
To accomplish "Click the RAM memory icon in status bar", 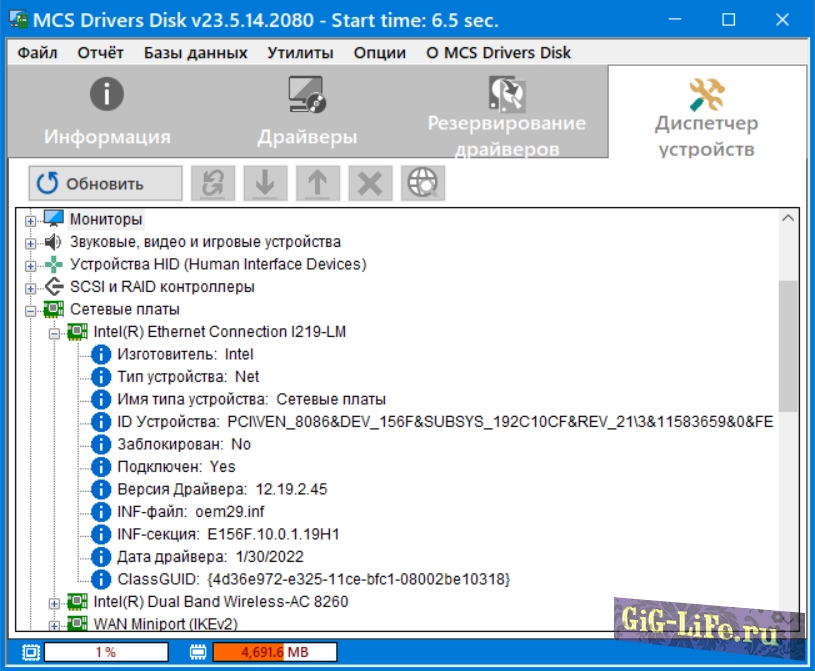I will click(198, 652).
